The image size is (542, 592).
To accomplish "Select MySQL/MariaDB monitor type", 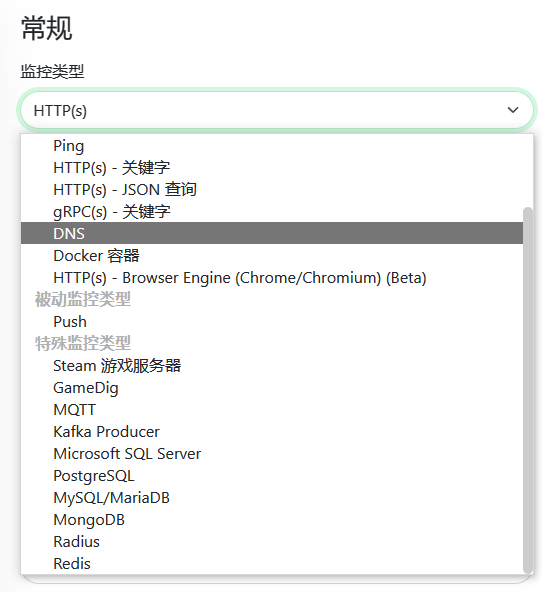I will [272, 498].
